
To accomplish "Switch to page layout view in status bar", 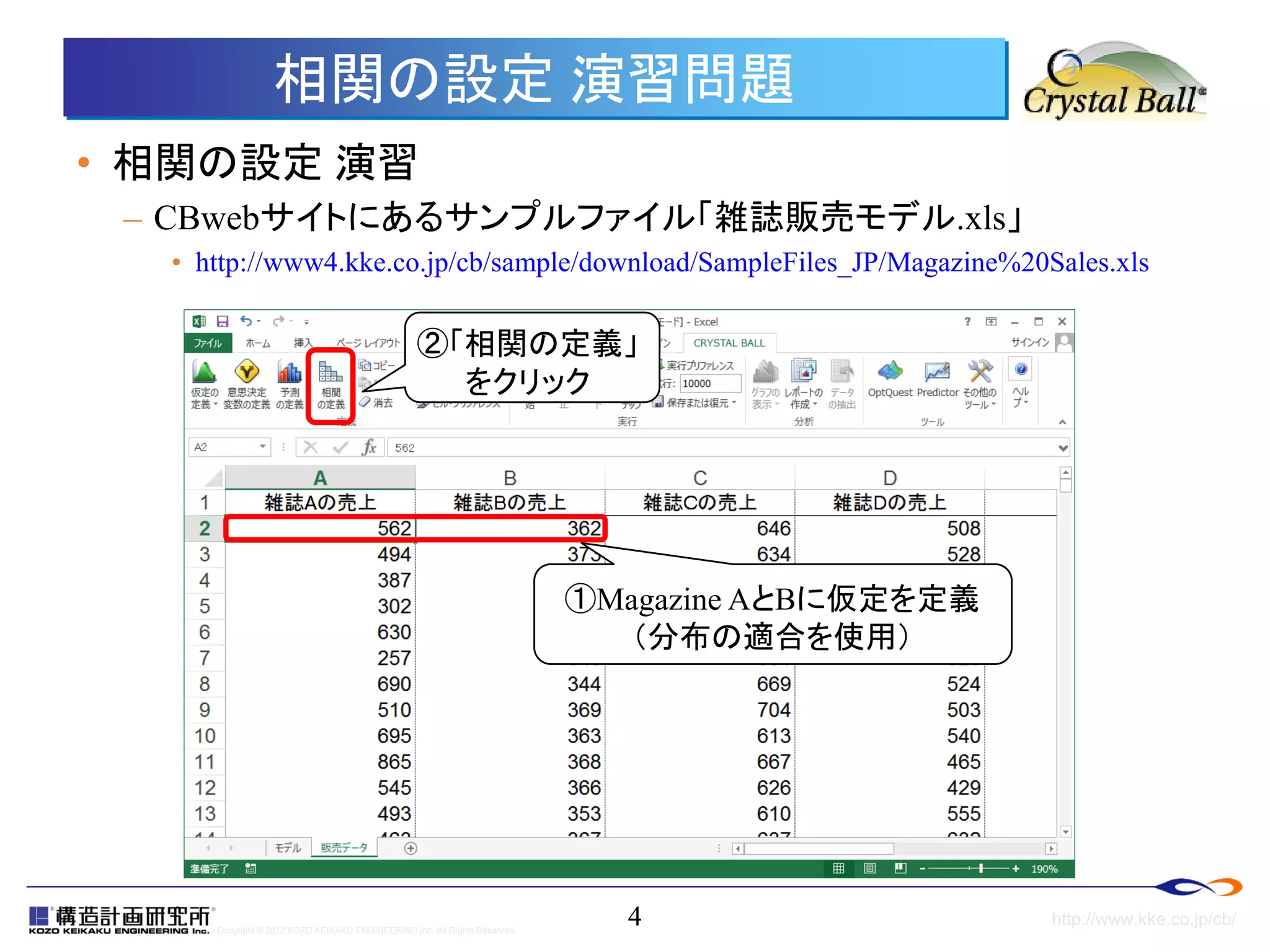I will pos(869,868).
